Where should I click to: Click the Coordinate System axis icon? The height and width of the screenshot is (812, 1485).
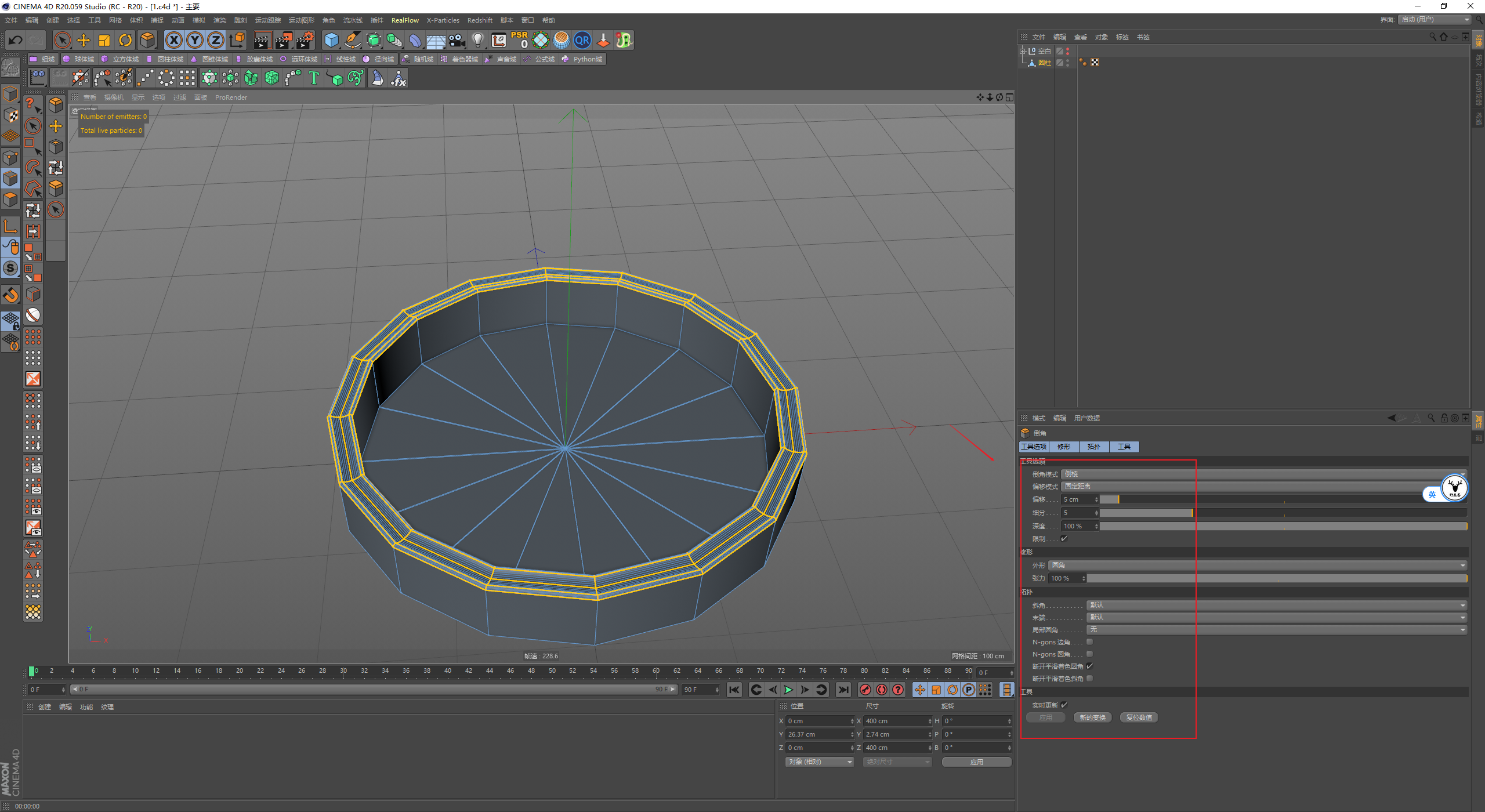(x=237, y=40)
